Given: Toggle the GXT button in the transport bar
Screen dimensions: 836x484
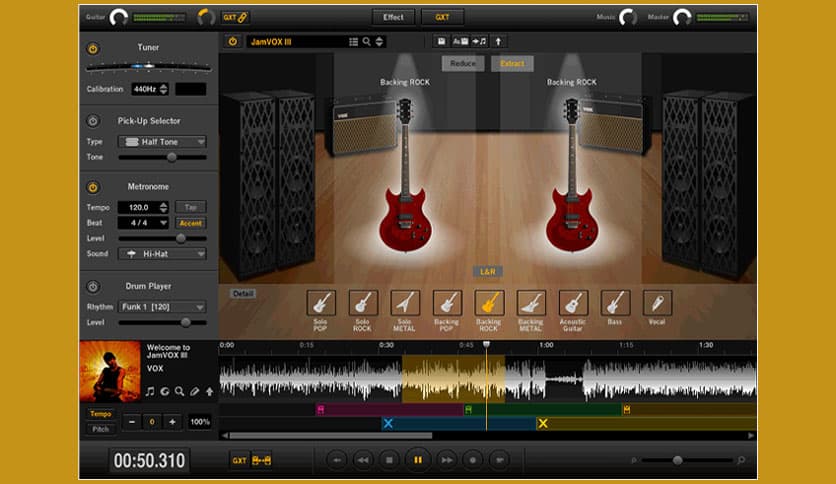Looking at the screenshot, I should coord(239,460).
